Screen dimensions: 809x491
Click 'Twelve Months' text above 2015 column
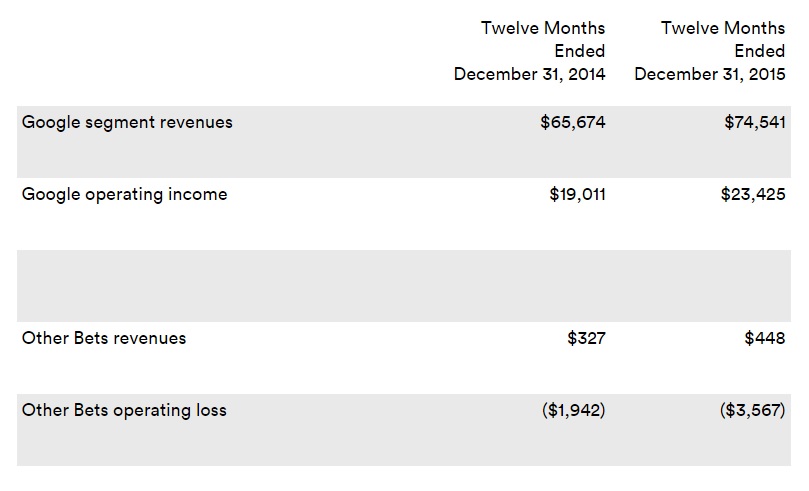pos(723,28)
